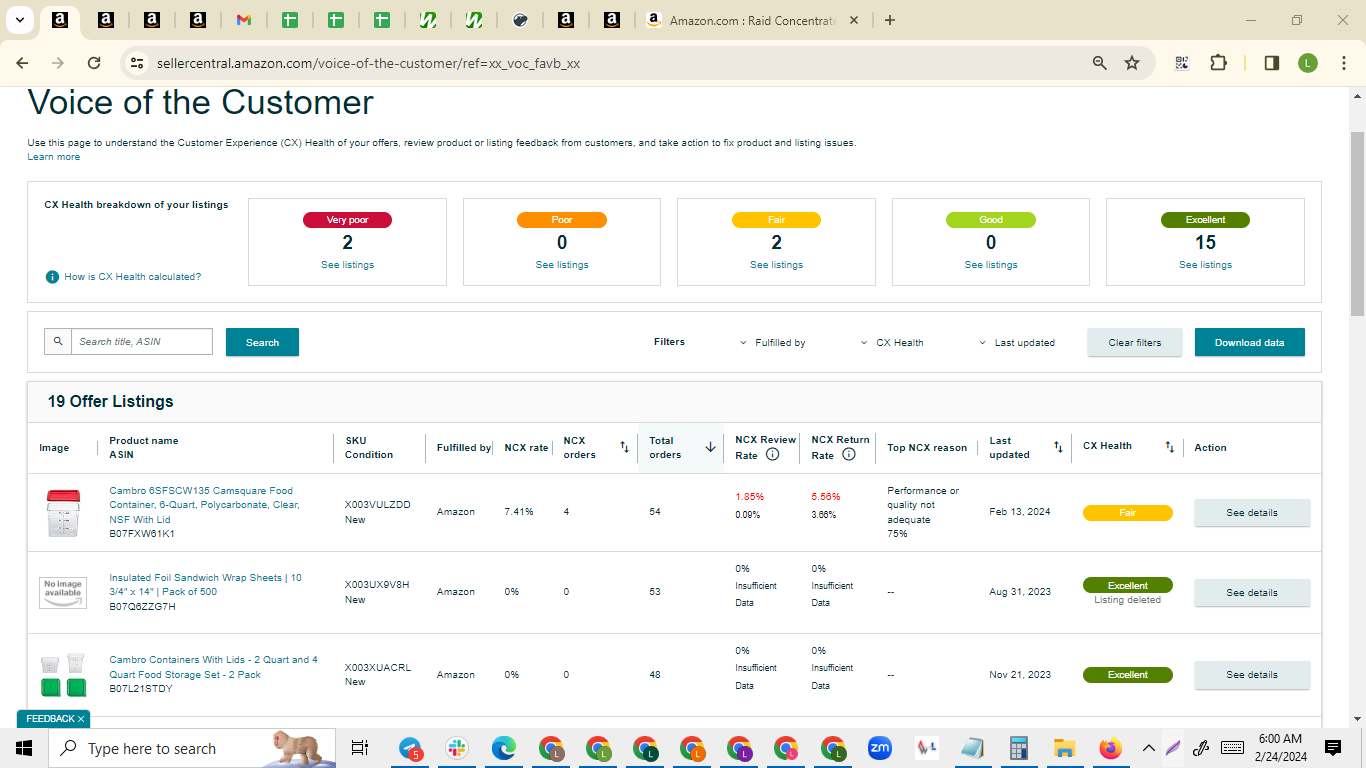Viewport: 1366px width, 768px height.
Task: Sort by Total orders using the arrow
Action: pyautogui.click(x=710, y=447)
